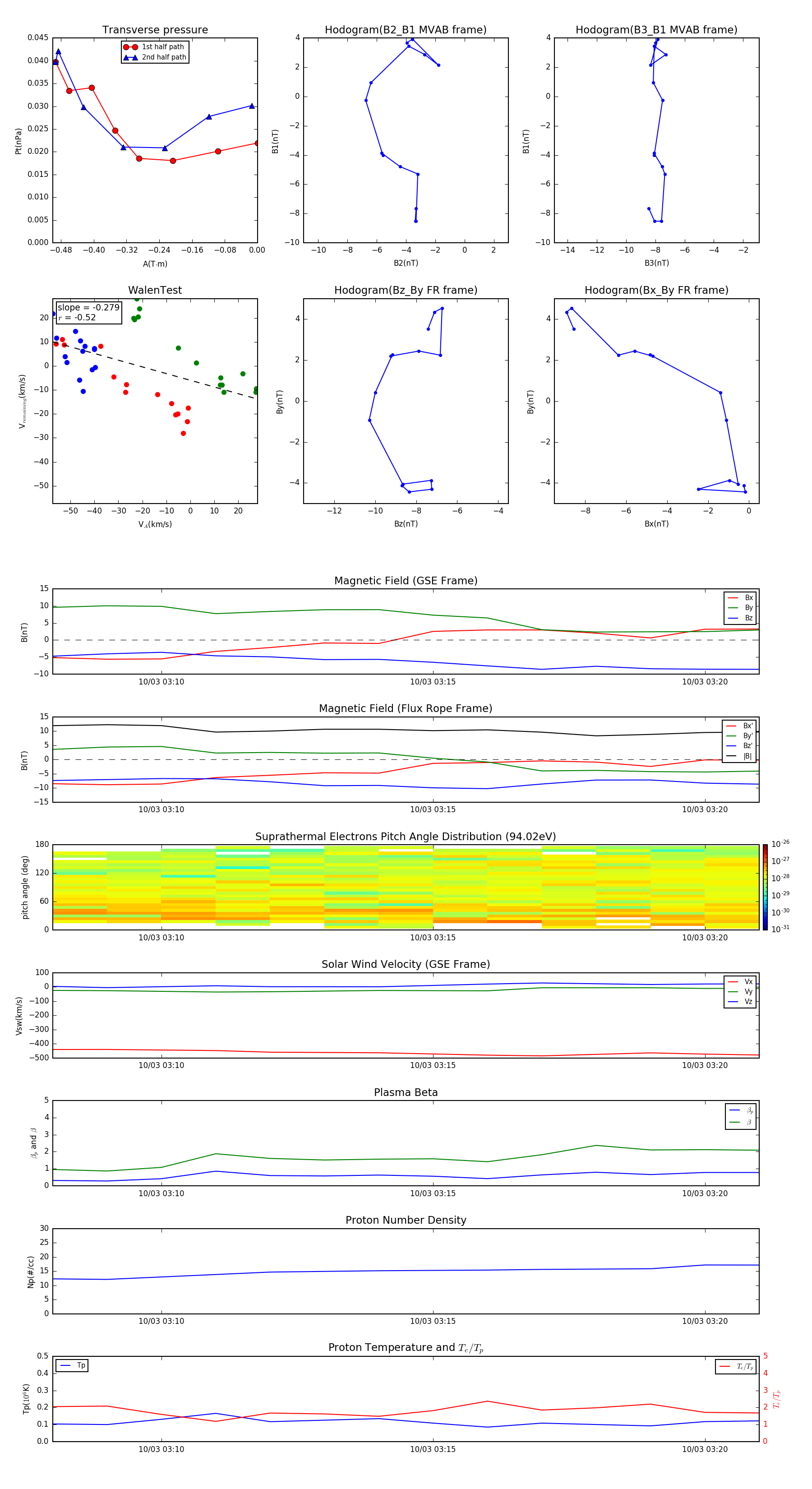Select Bz' in the Flux Rope legend
Viewport: 812px width, 1489px height.
pos(739,746)
